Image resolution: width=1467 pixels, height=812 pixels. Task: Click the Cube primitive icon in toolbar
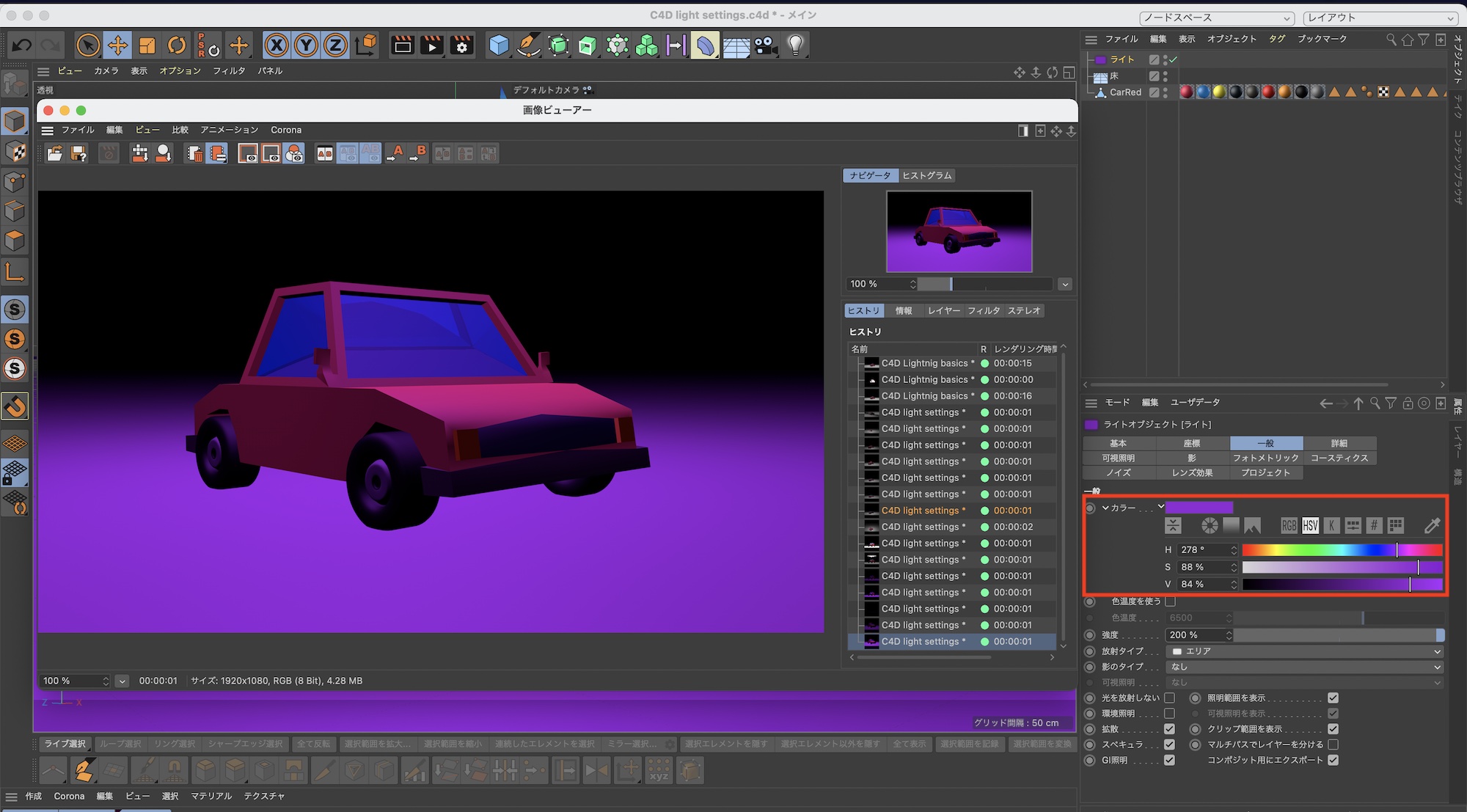pos(499,45)
